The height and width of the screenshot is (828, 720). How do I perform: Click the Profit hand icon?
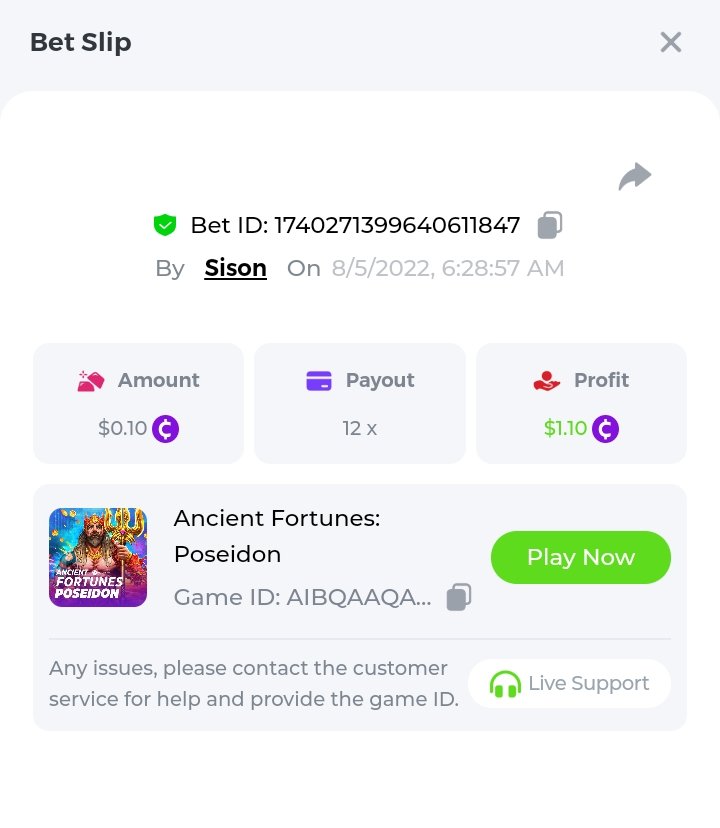[x=547, y=381]
